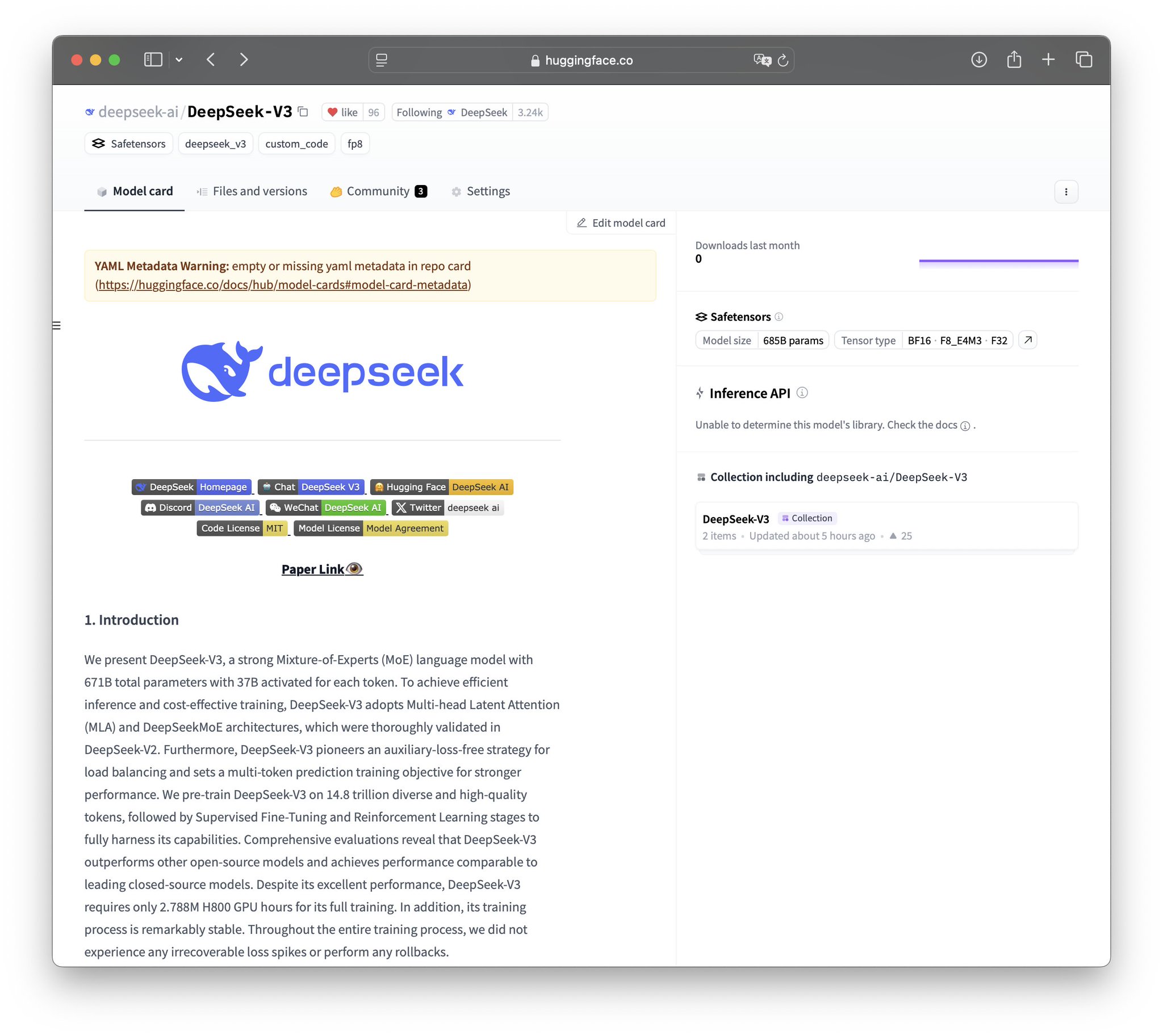Click the BF16 tensor type value
The width and height of the screenshot is (1163, 1036).
pos(919,341)
